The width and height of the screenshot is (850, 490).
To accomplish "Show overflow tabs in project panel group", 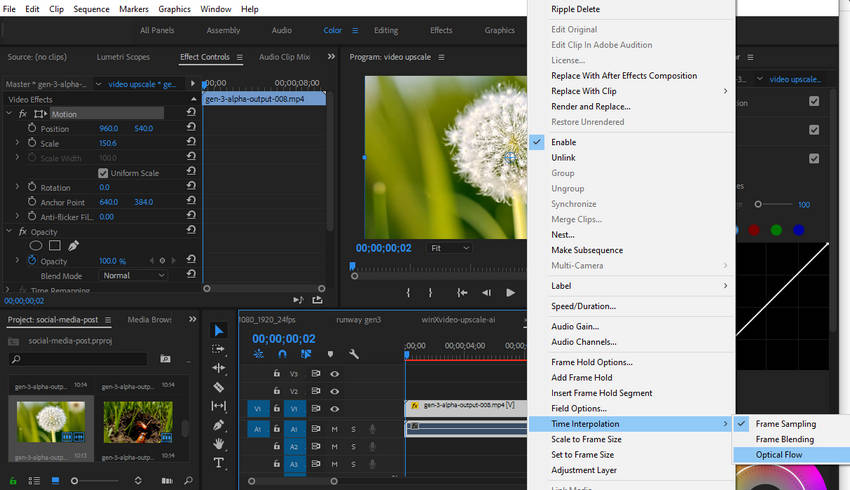I will [x=192, y=320].
